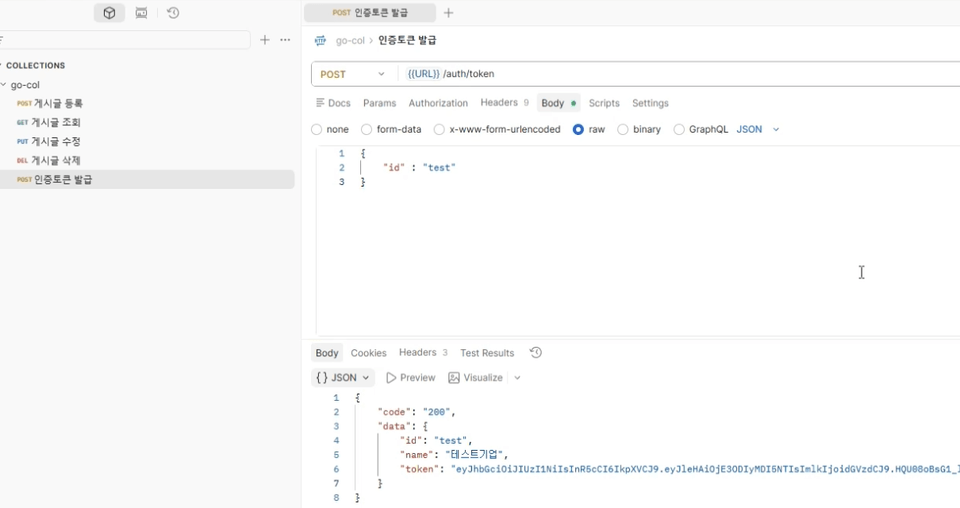
Task: Click the response history clock icon
Action: pos(536,353)
